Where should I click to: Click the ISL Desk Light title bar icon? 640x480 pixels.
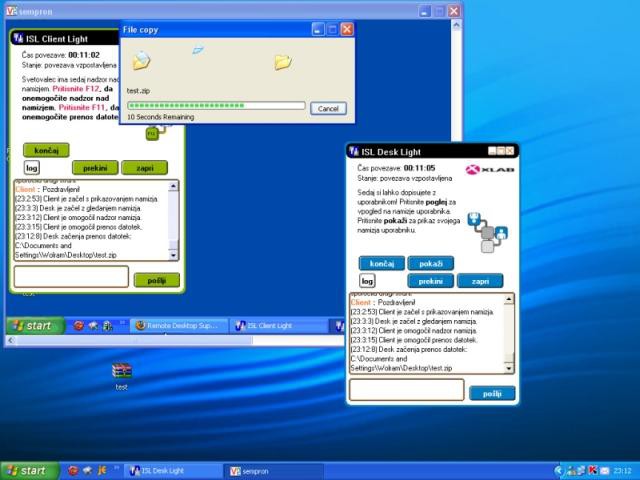tap(354, 151)
